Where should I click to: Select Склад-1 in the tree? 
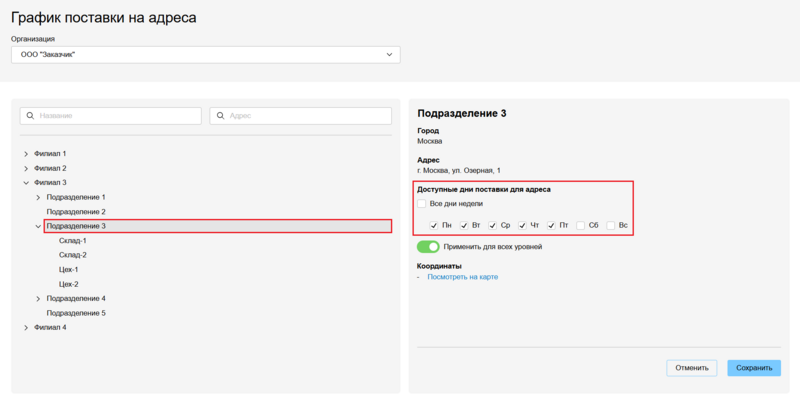(73, 241)
